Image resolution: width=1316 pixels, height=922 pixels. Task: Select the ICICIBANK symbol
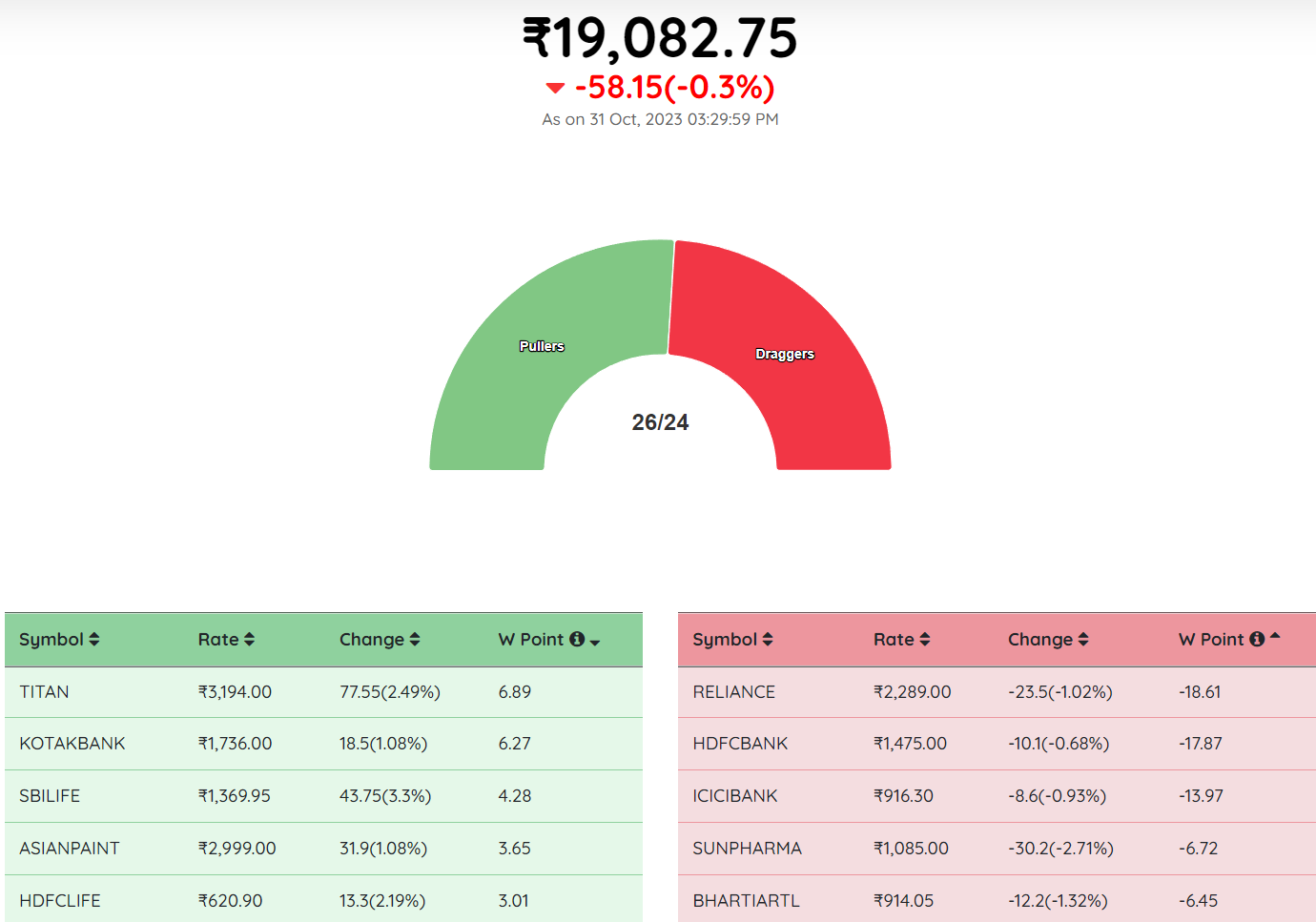[735, 796]
